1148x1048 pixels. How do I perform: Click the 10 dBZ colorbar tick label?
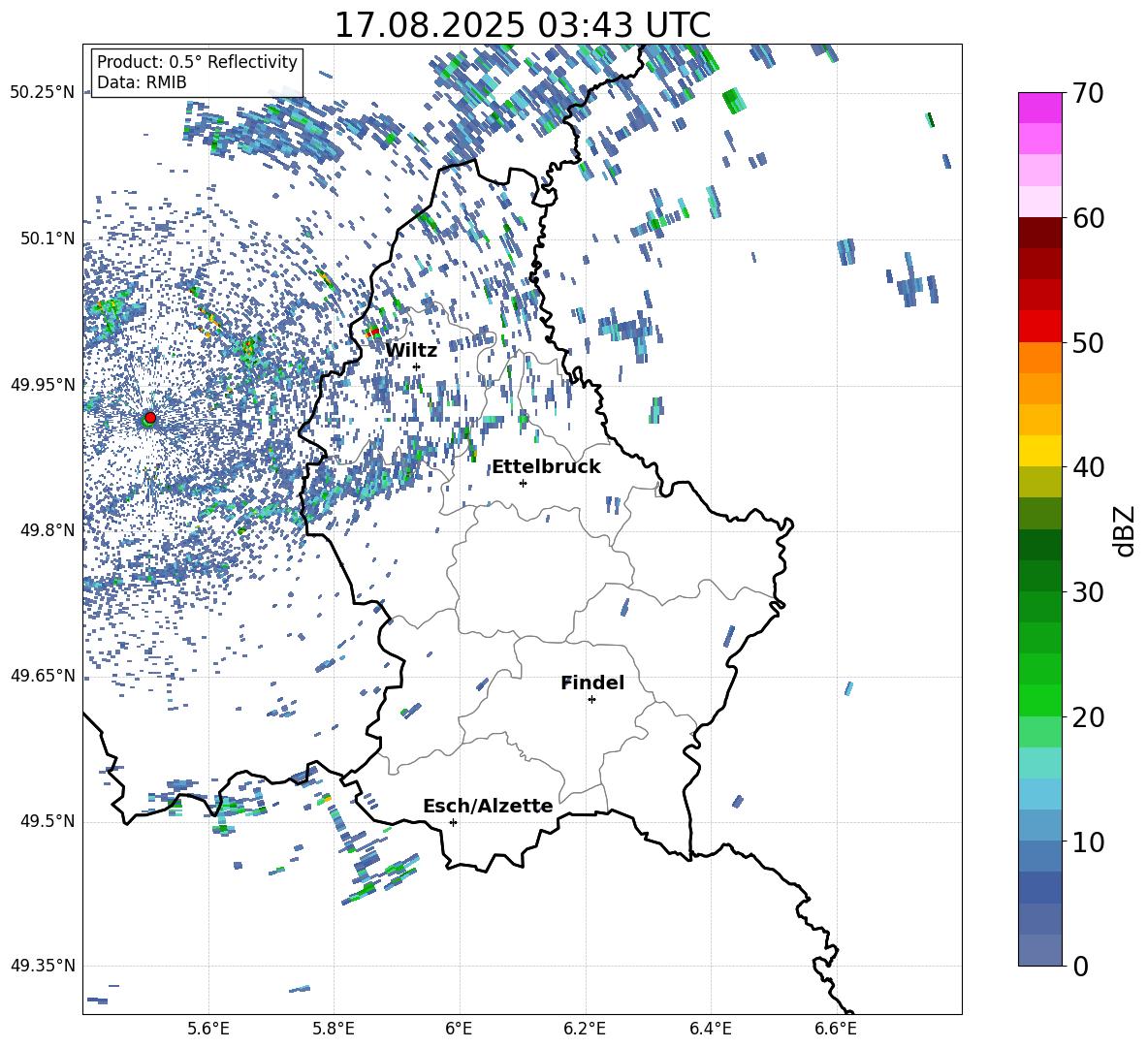tap(1088, 842)
